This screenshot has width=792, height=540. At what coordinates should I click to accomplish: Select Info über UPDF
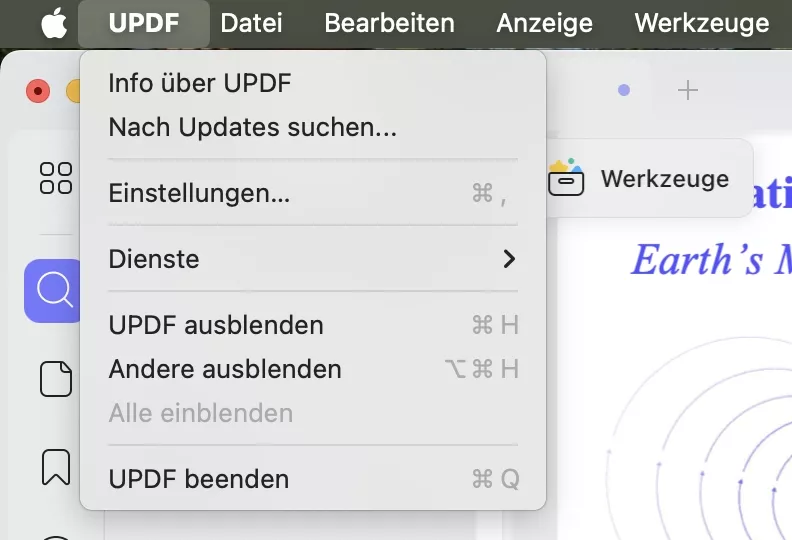point(313,83)
